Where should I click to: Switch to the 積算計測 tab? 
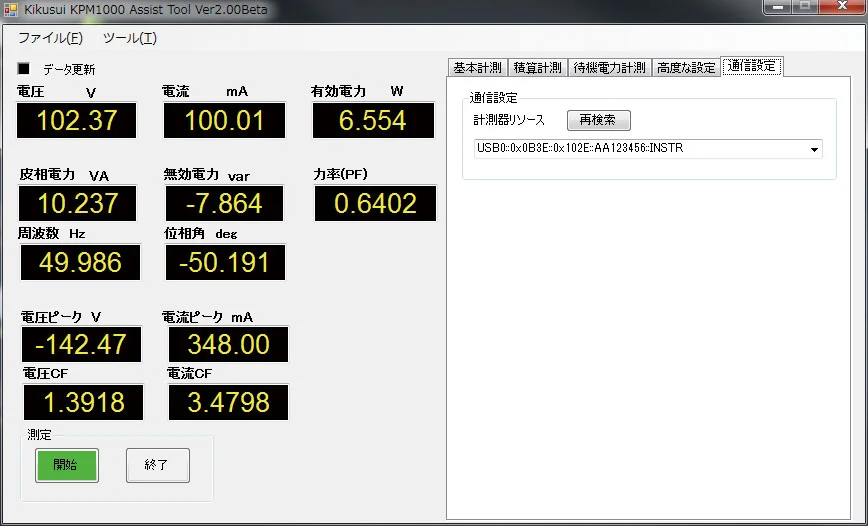pos(537,68)
